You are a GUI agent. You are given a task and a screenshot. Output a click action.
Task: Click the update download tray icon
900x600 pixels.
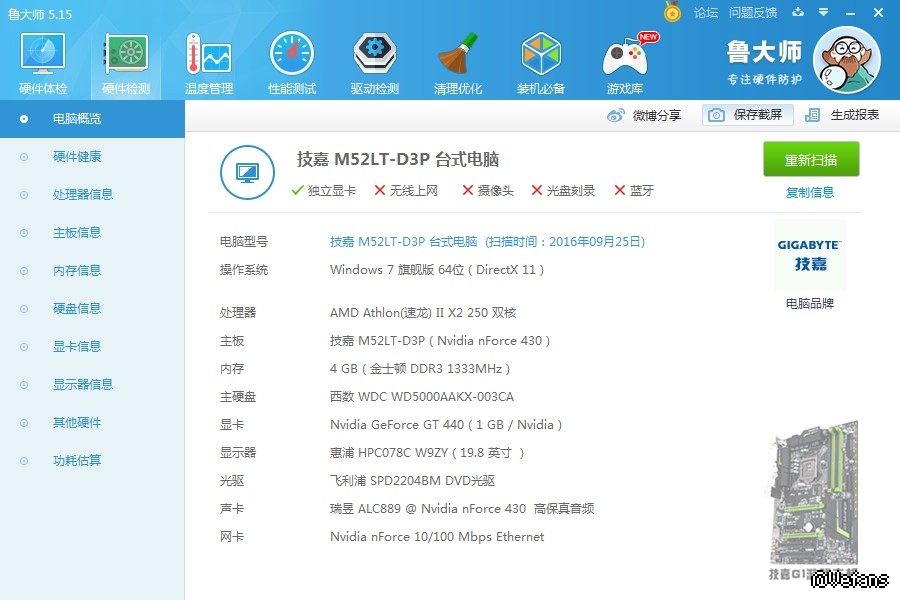coord(797,12)
